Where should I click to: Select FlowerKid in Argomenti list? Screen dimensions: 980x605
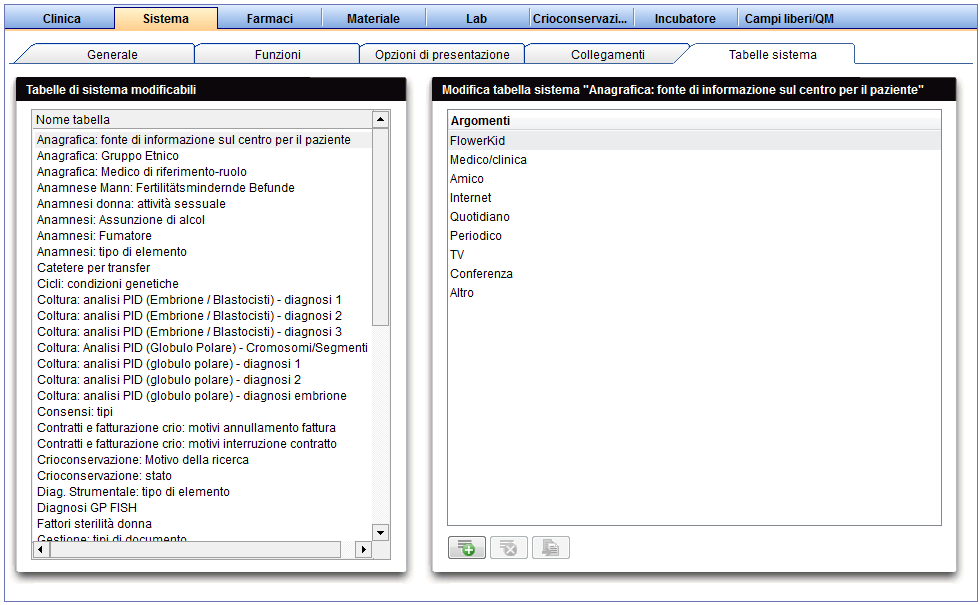pyautogui.click(x=694, y=141)
